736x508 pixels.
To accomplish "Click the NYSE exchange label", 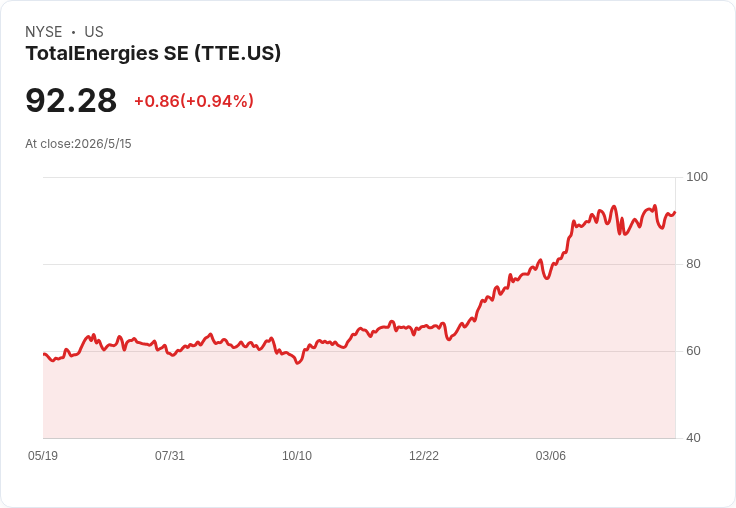I will pos(44,32).
